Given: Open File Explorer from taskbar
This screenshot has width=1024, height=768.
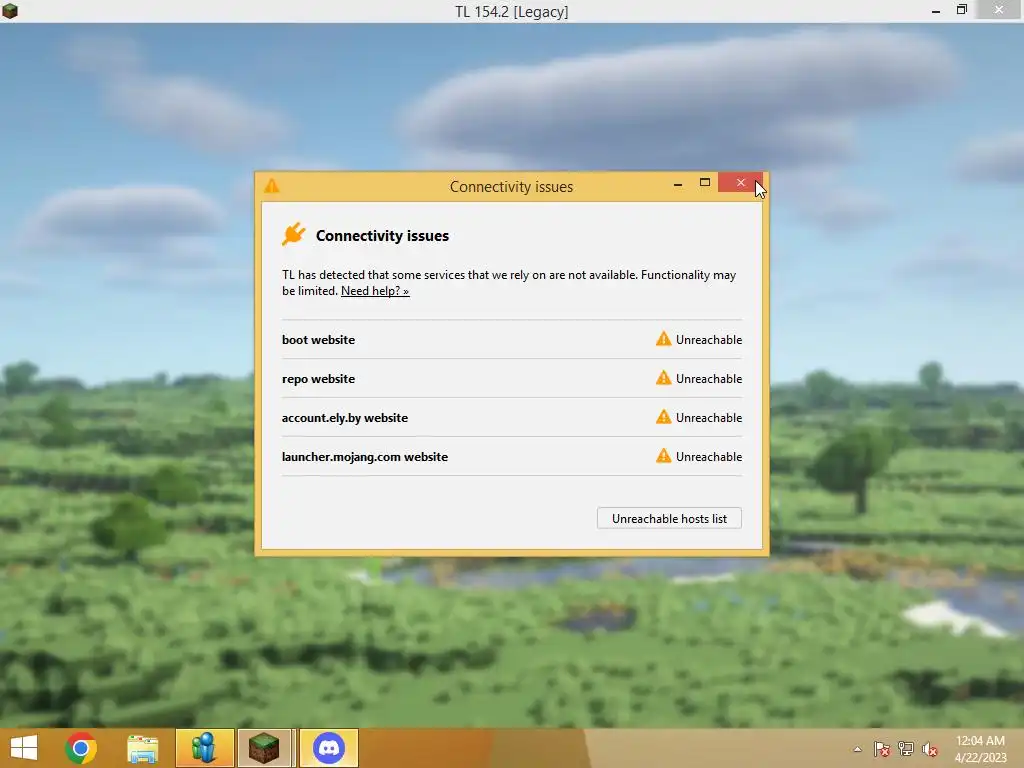Looking at the screenshot, I should pos(142,748).
